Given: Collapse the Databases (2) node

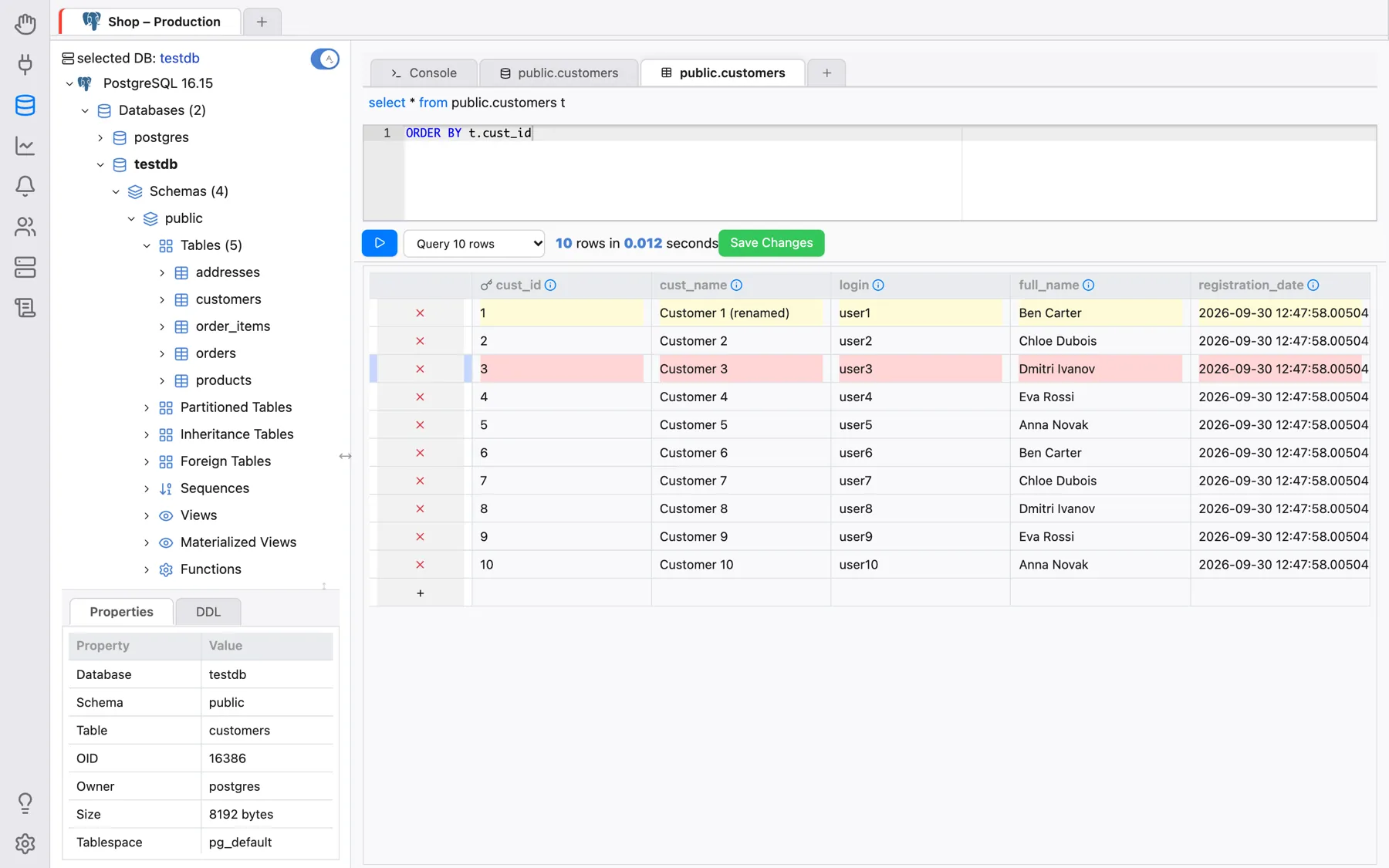Looking at the screenshot, I should tap(85, 110).
